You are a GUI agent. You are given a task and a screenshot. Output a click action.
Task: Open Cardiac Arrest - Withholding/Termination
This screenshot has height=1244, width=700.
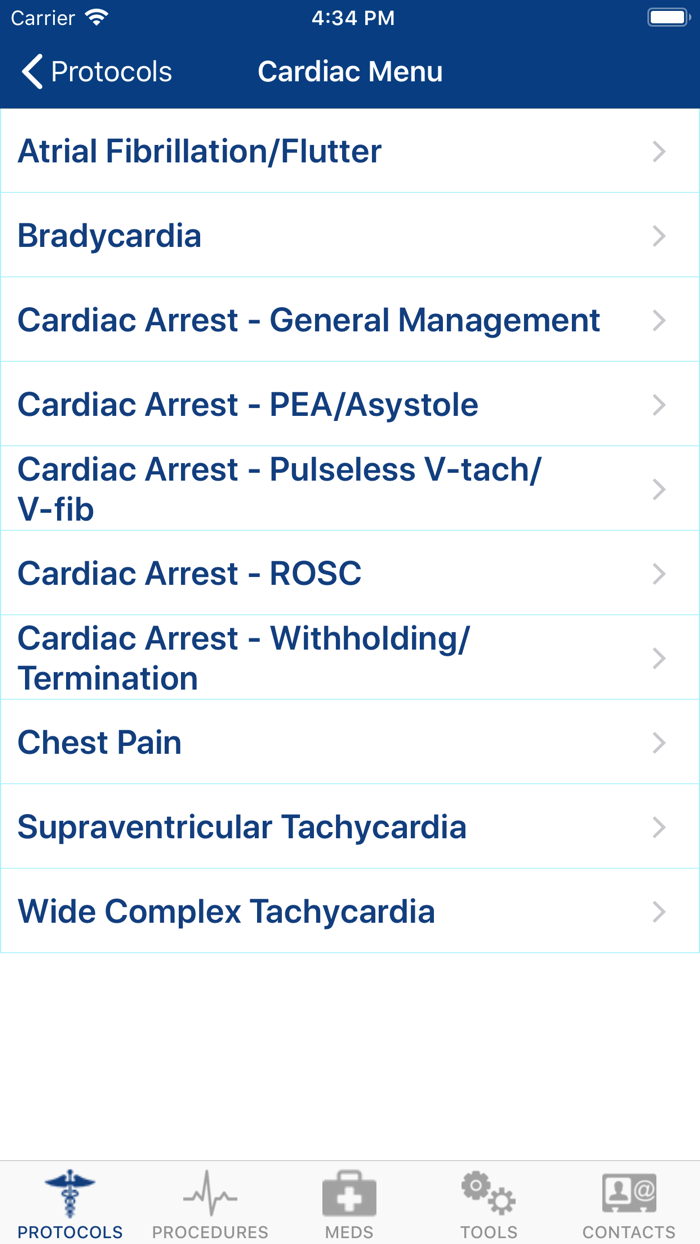(243, 658)
